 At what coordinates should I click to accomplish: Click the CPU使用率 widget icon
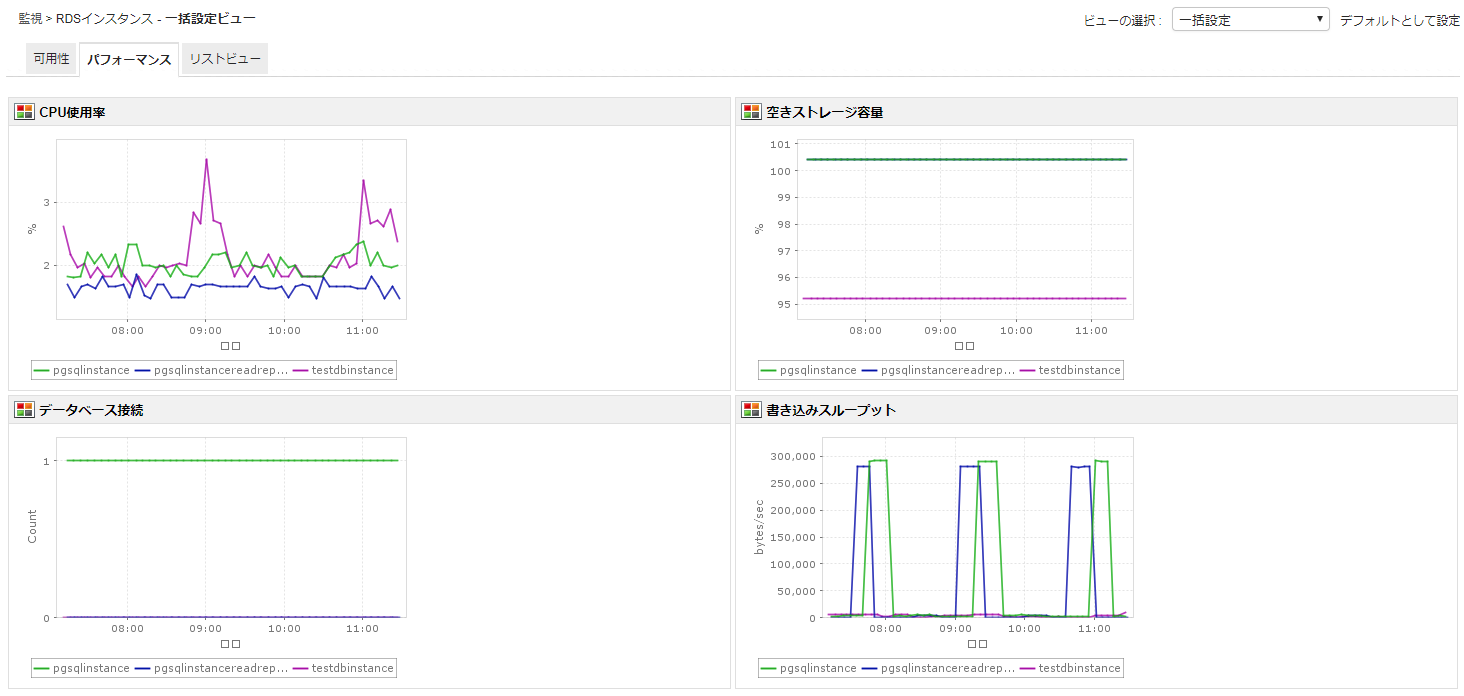click(24, 112)
